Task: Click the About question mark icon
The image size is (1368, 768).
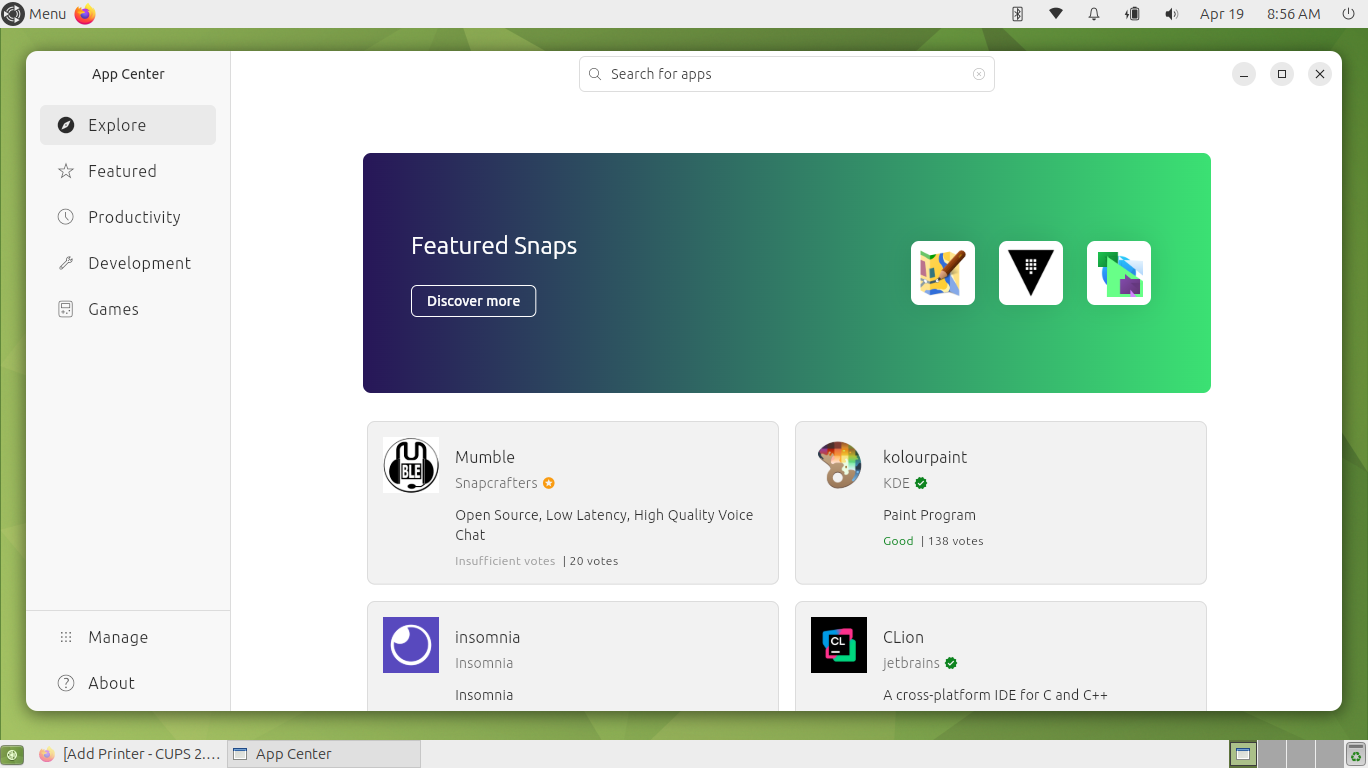Action: (66, 683)
